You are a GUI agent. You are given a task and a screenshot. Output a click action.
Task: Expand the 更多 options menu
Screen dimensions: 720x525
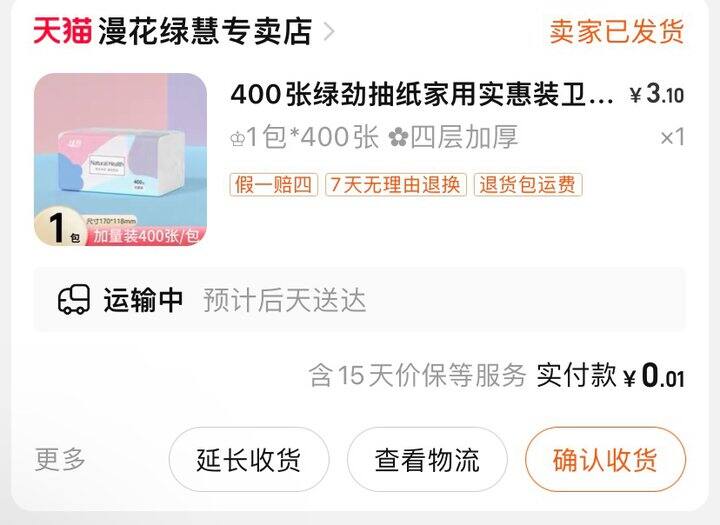[x=60, y=459]
